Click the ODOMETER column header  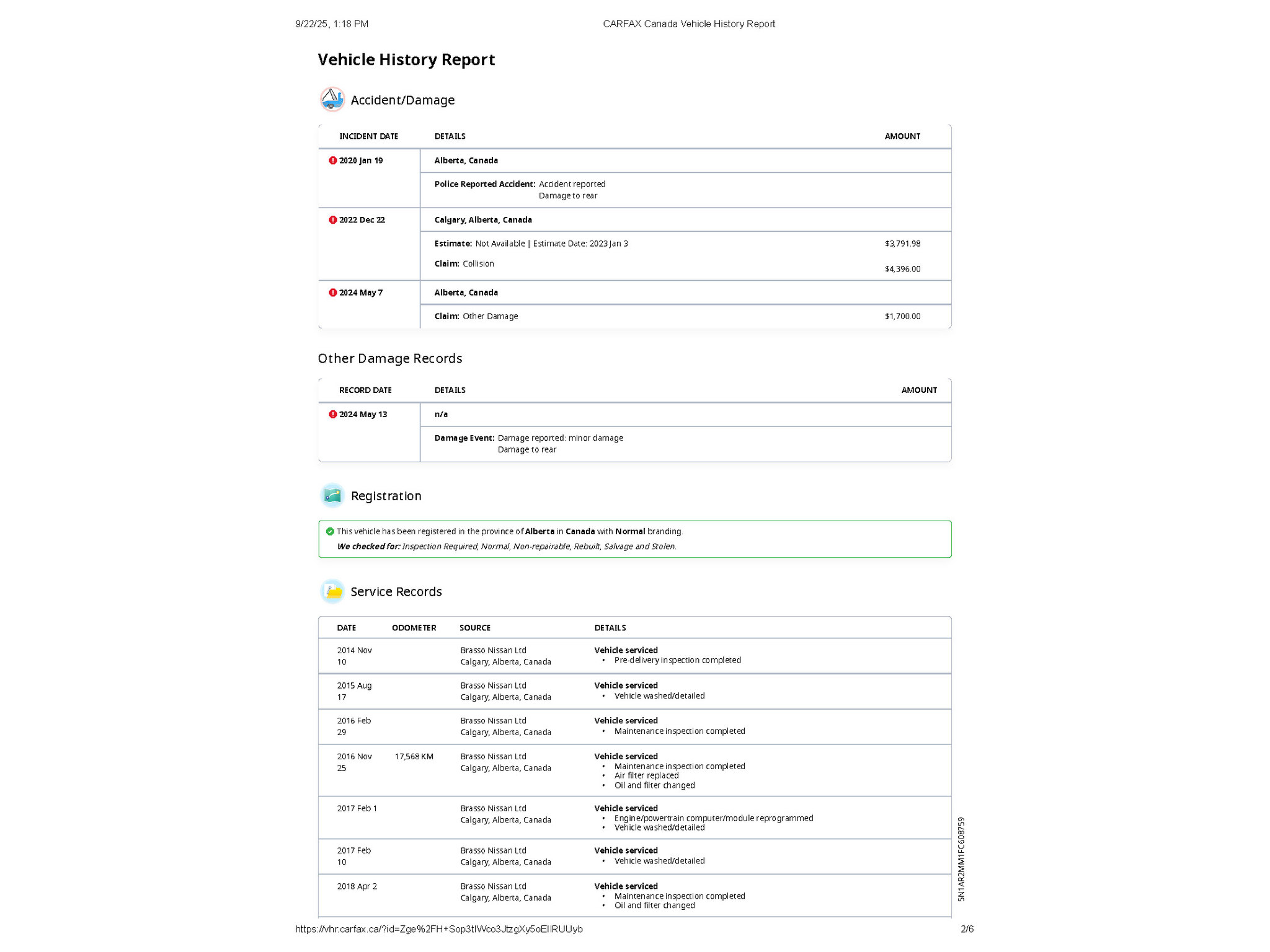pyautogui.click(x=414, y=628)
